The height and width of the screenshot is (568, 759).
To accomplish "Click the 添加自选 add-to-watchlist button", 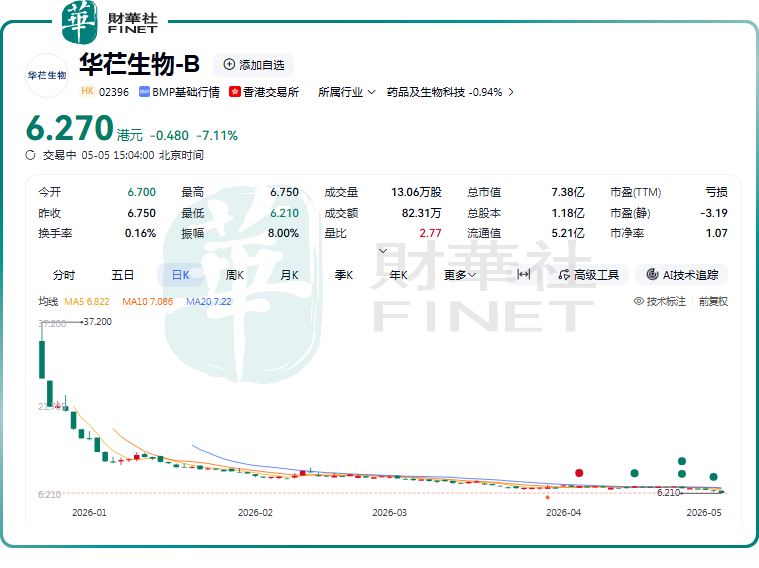I will click(x=254, y=65).
